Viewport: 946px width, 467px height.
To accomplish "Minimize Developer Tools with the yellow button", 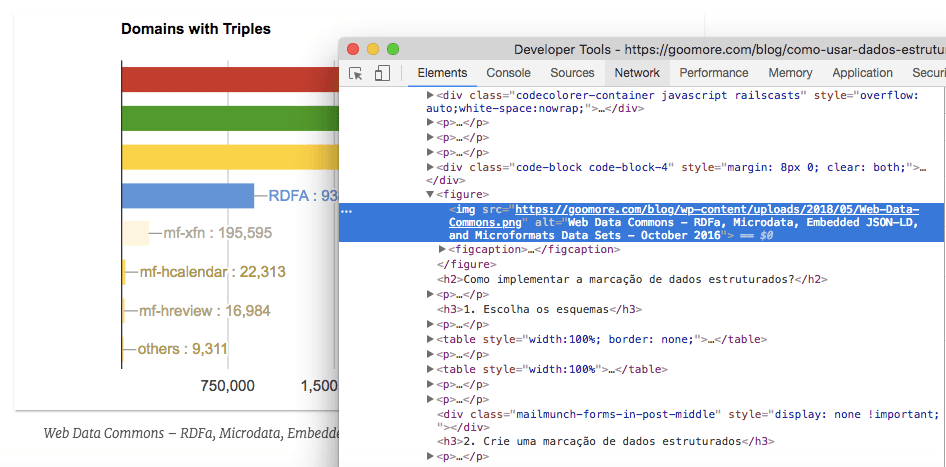I will point(373,49).
